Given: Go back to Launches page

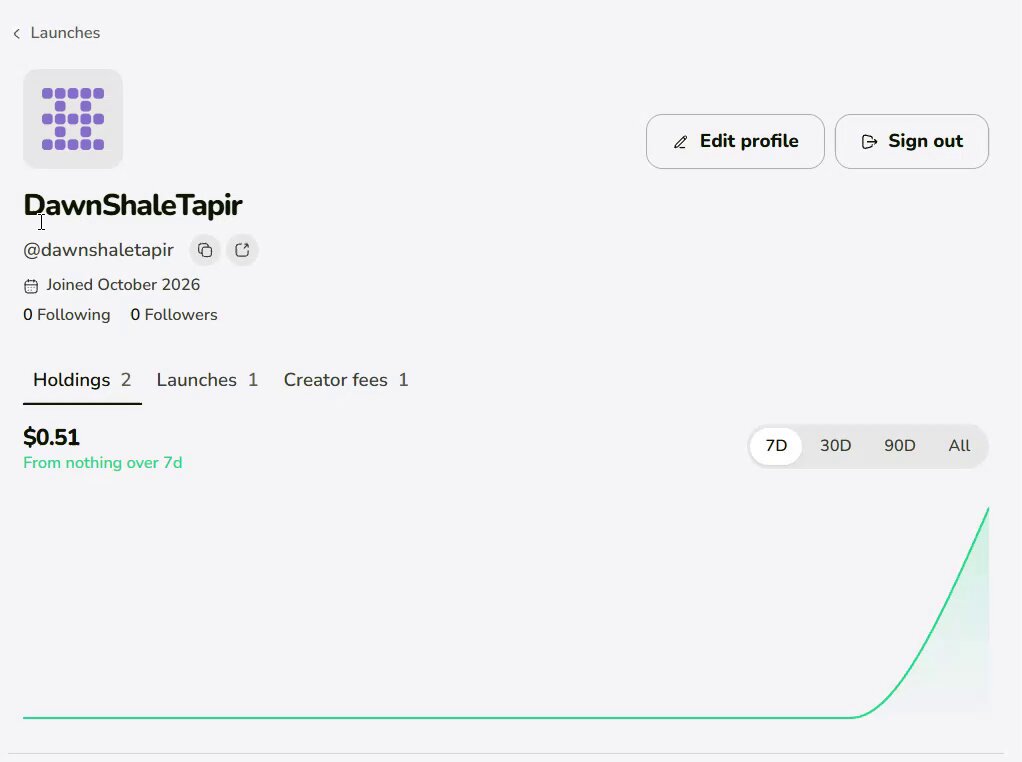Looking at the screenshot, I should point(57,33).
